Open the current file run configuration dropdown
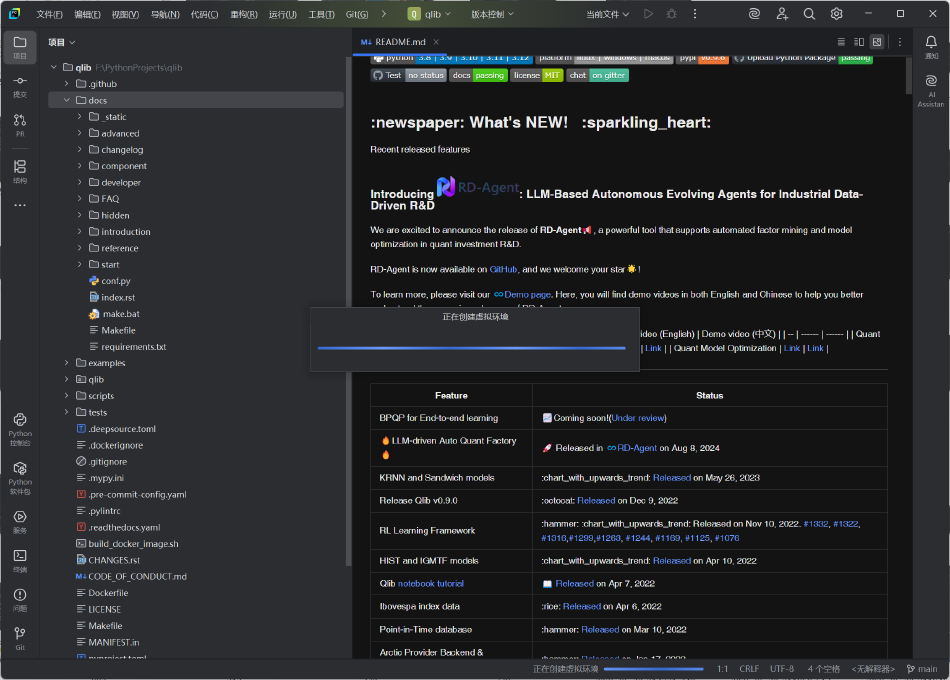The image size is (950, 680). [608, 14]
